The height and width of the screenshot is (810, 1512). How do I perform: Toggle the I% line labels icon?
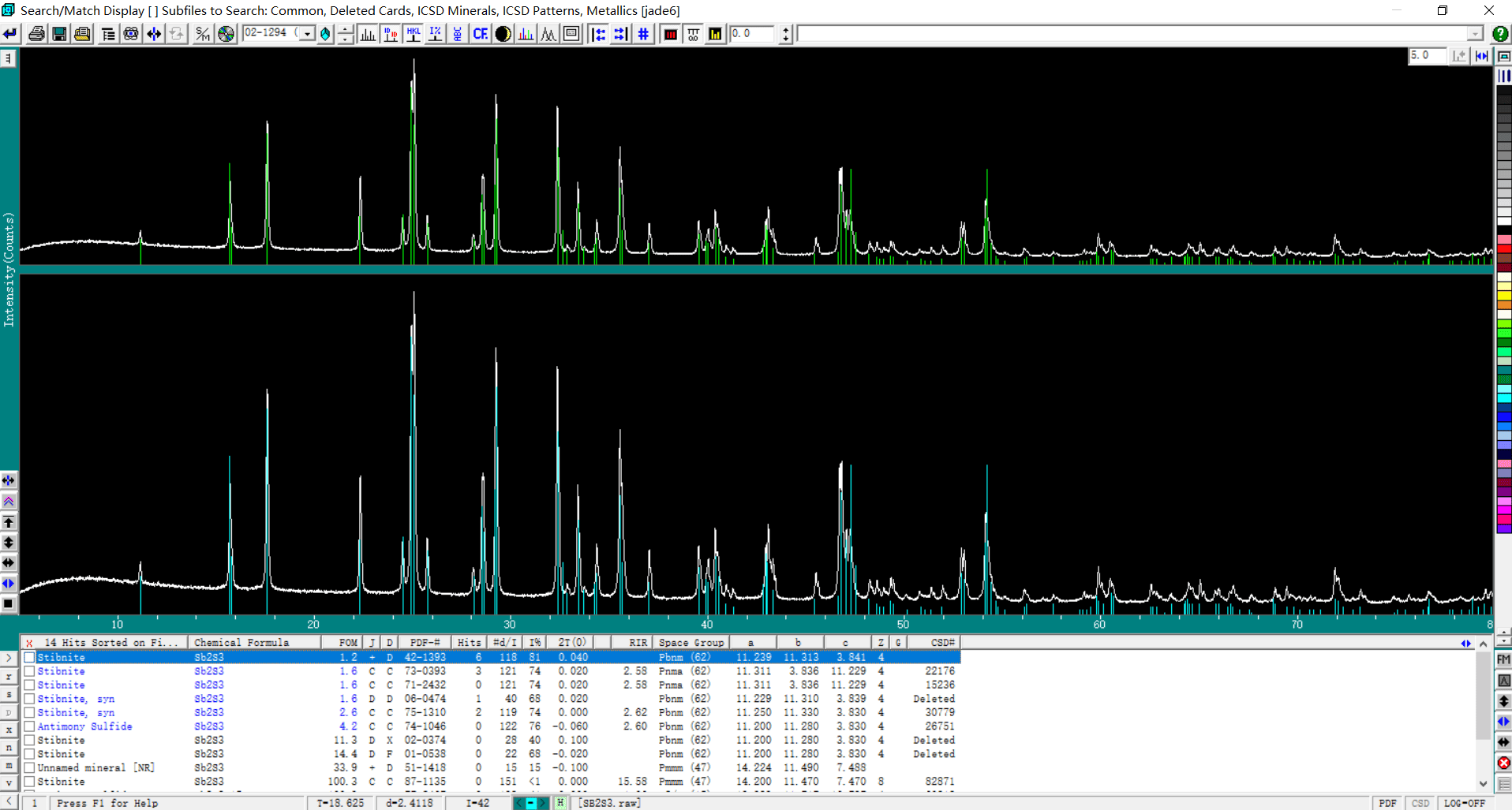(x=436, y=34)
